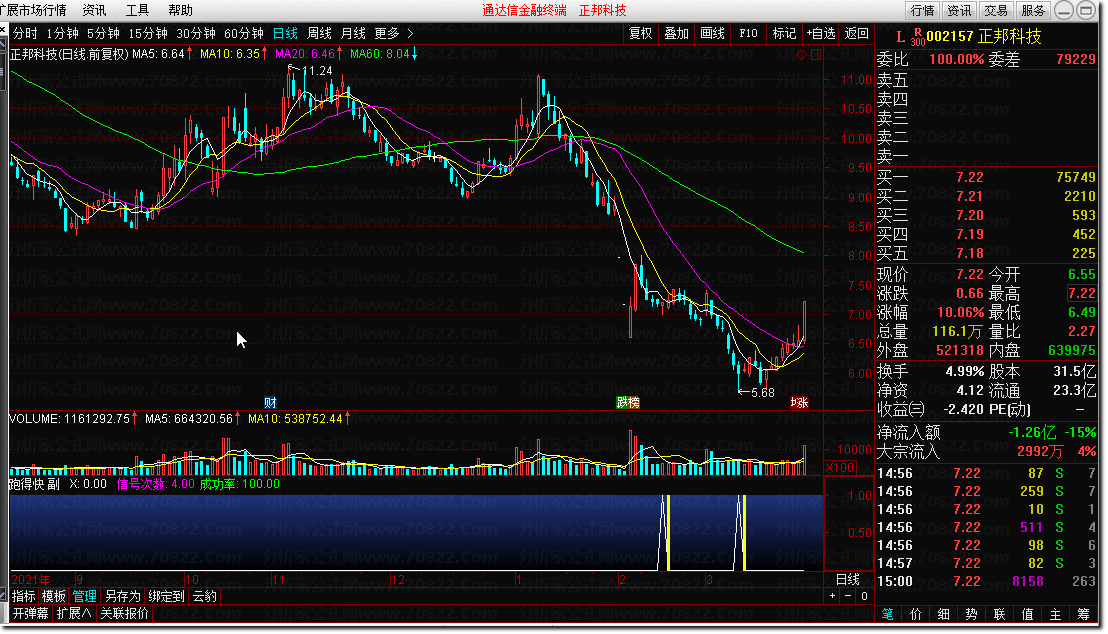Click the 买一 bid row at 7.22
Image resolution: width=1108 pixels, height=634 pixels.
(x=986, y=177)
